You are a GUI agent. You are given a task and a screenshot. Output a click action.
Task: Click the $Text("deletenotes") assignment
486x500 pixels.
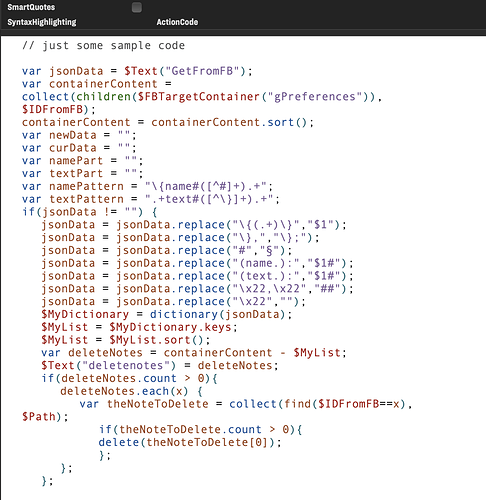(159, 366)
